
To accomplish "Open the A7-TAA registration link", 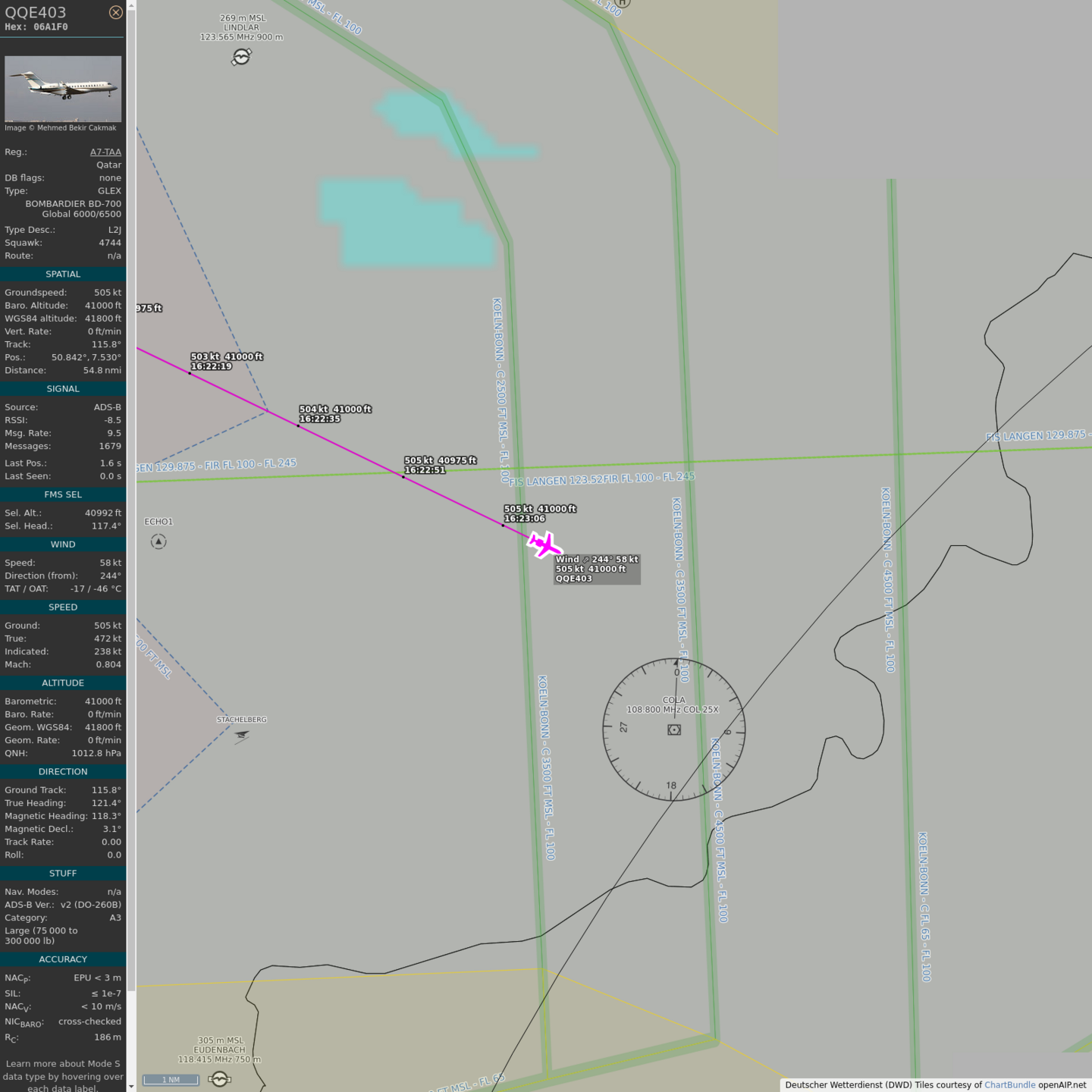I will [105, 152].
